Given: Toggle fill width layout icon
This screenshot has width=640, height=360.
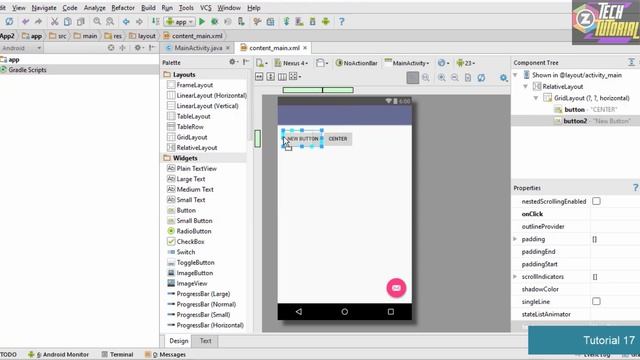Looking at the screenshot, I should coord(259,77).
